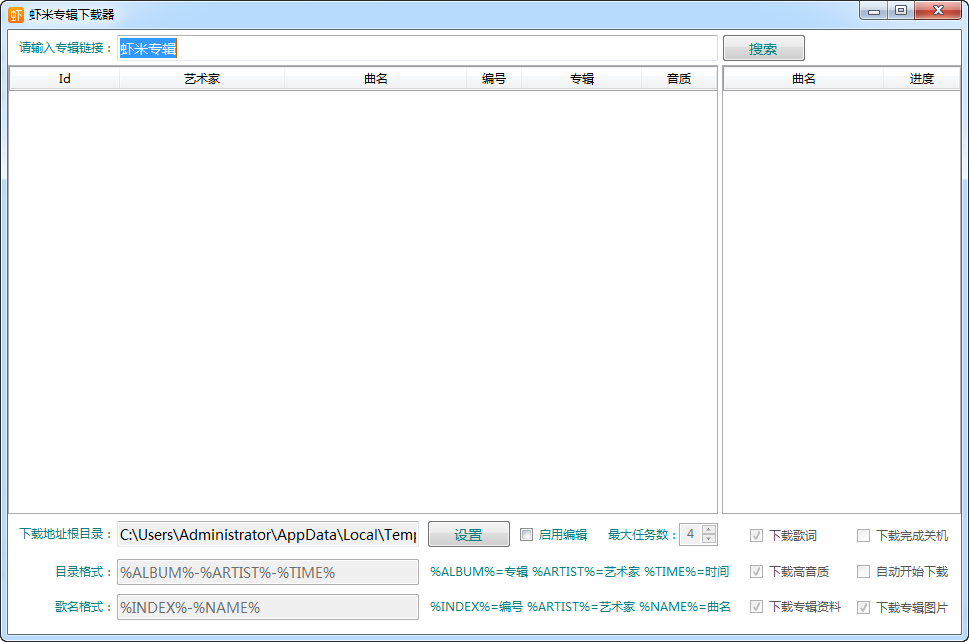Increase max tasks with up arrow

point(709,530)
